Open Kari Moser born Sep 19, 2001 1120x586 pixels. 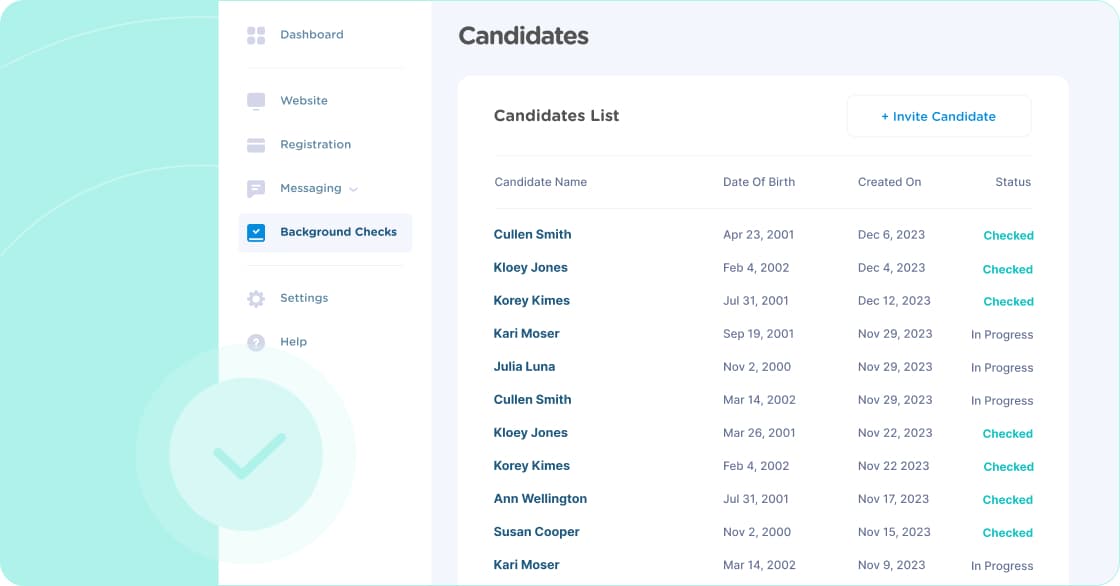[526, 334]
